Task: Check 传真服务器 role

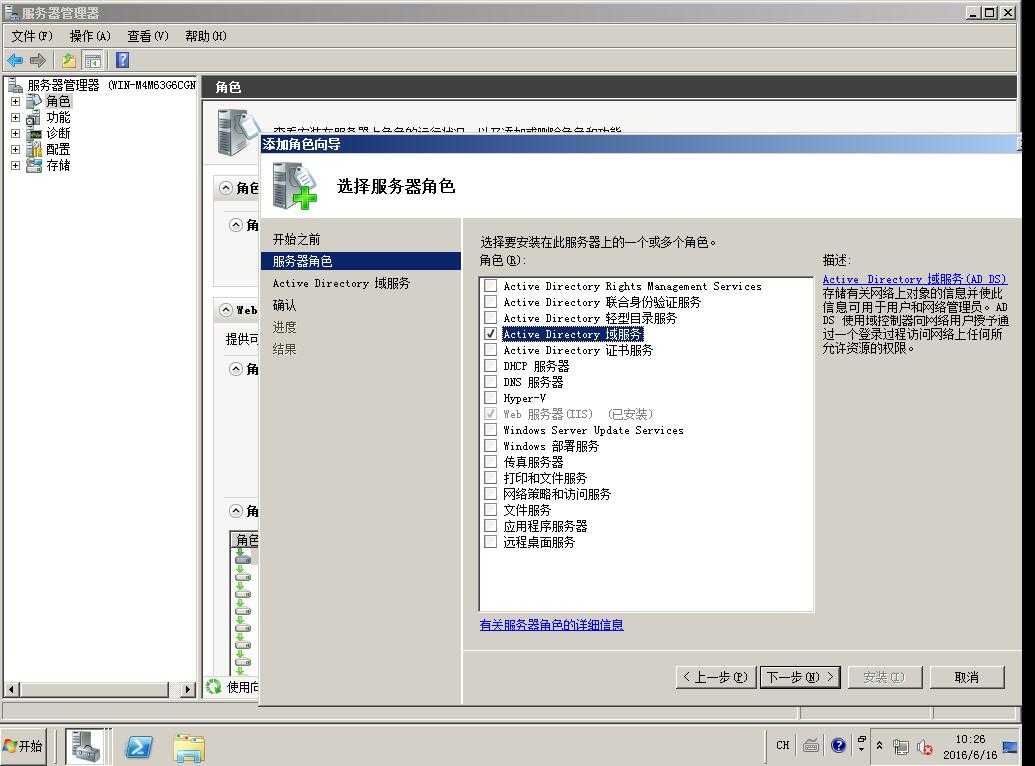Action: 490,462
